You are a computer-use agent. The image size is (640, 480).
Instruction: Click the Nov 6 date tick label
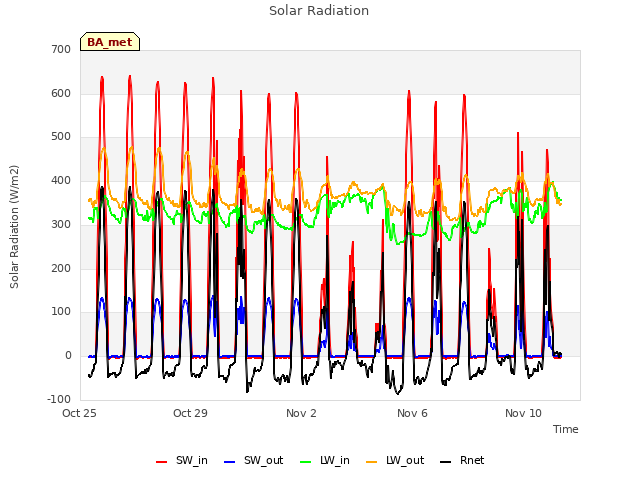click(x=412, y=413)
